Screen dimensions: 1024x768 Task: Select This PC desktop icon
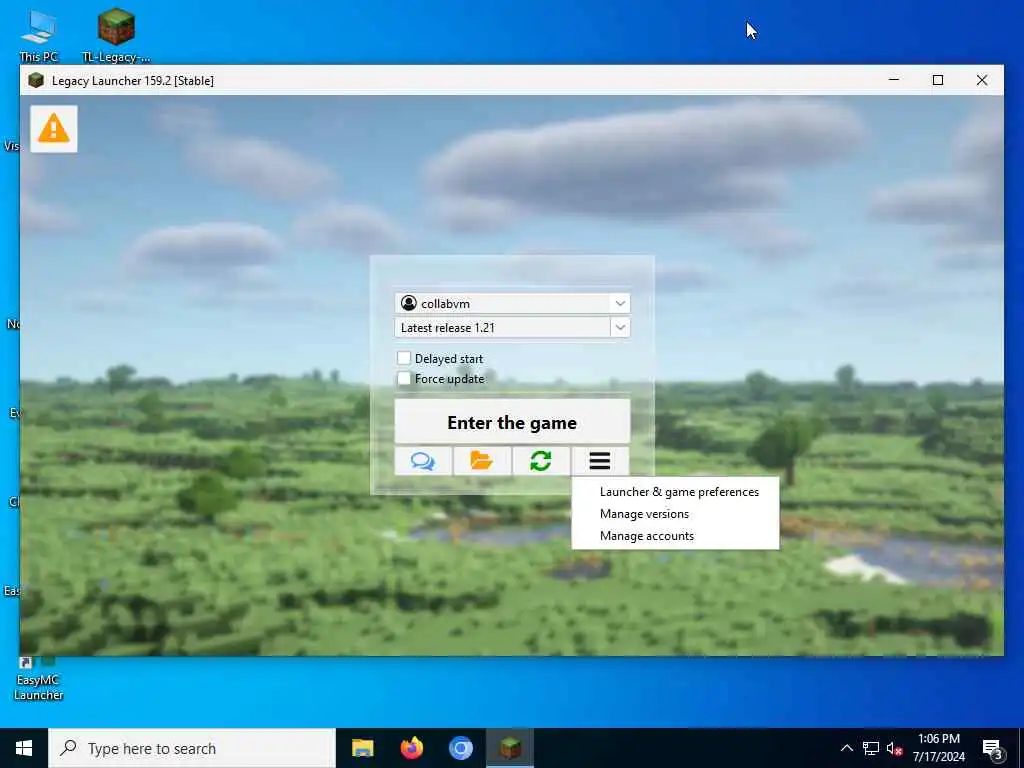pyautogui.click(x=39, y=35)
